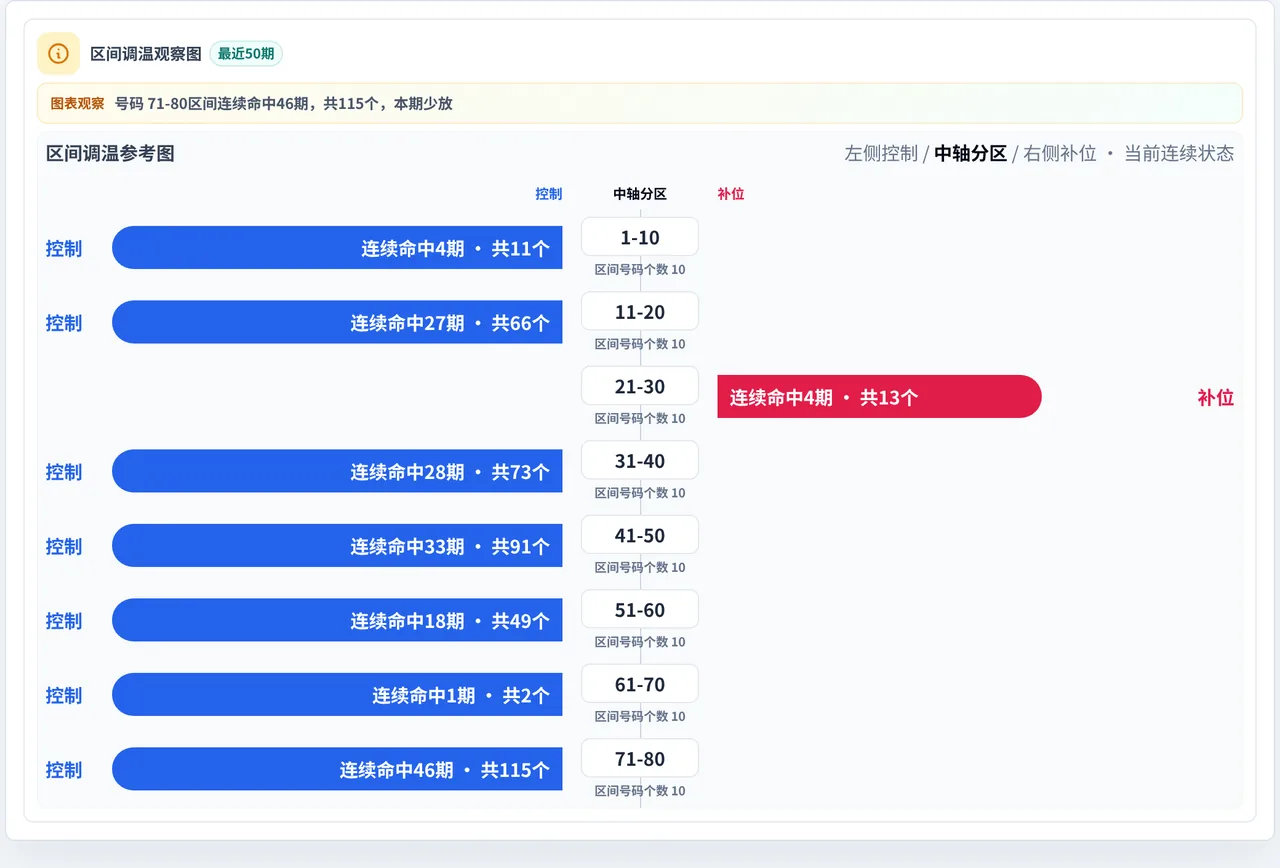The width and height of the screenshot is (1280, 868).
Task: Click the 控制 label beside 1-10 row
Action: tap(64, 248)
